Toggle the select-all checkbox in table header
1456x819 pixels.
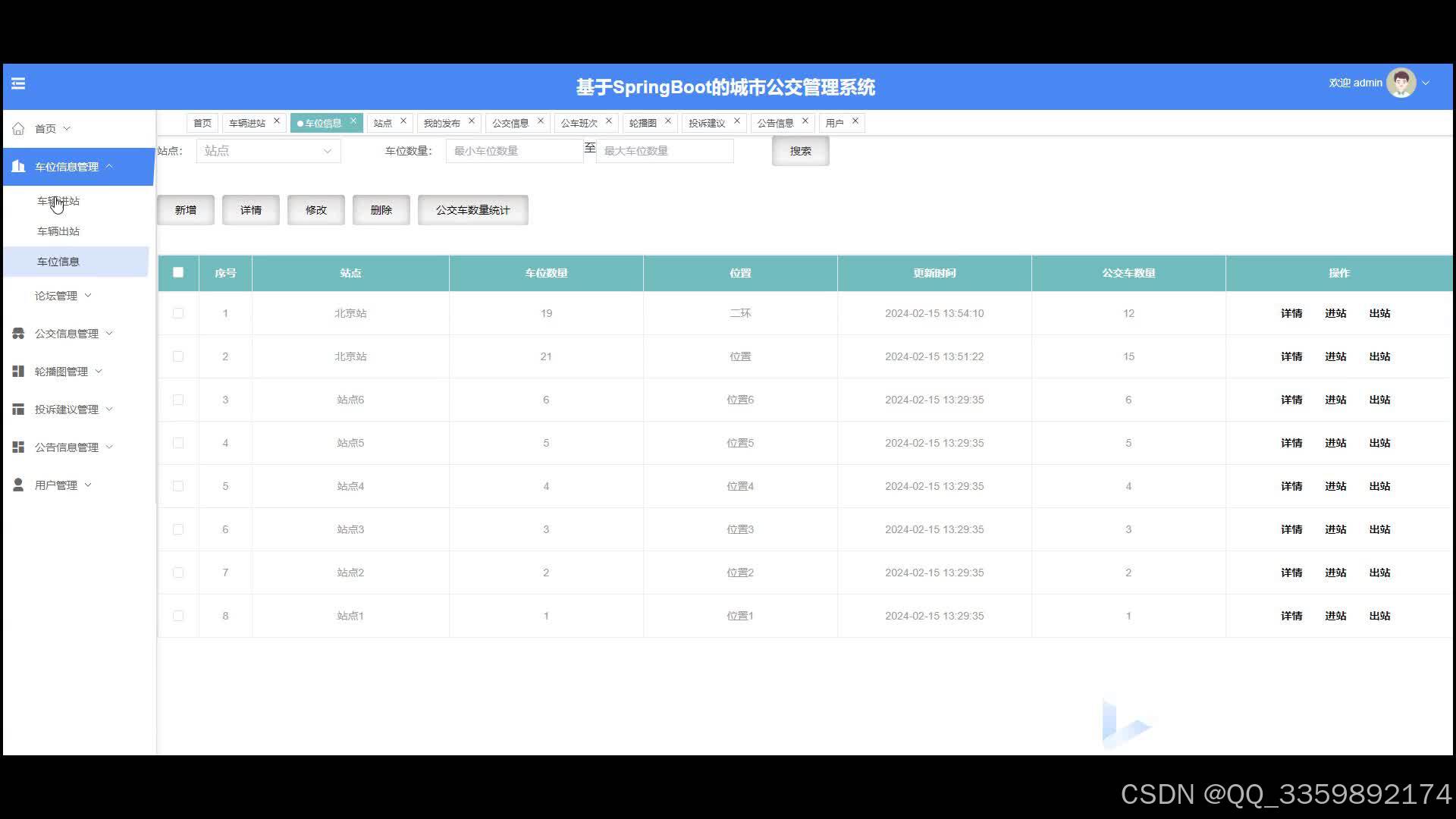pos(178,272)
